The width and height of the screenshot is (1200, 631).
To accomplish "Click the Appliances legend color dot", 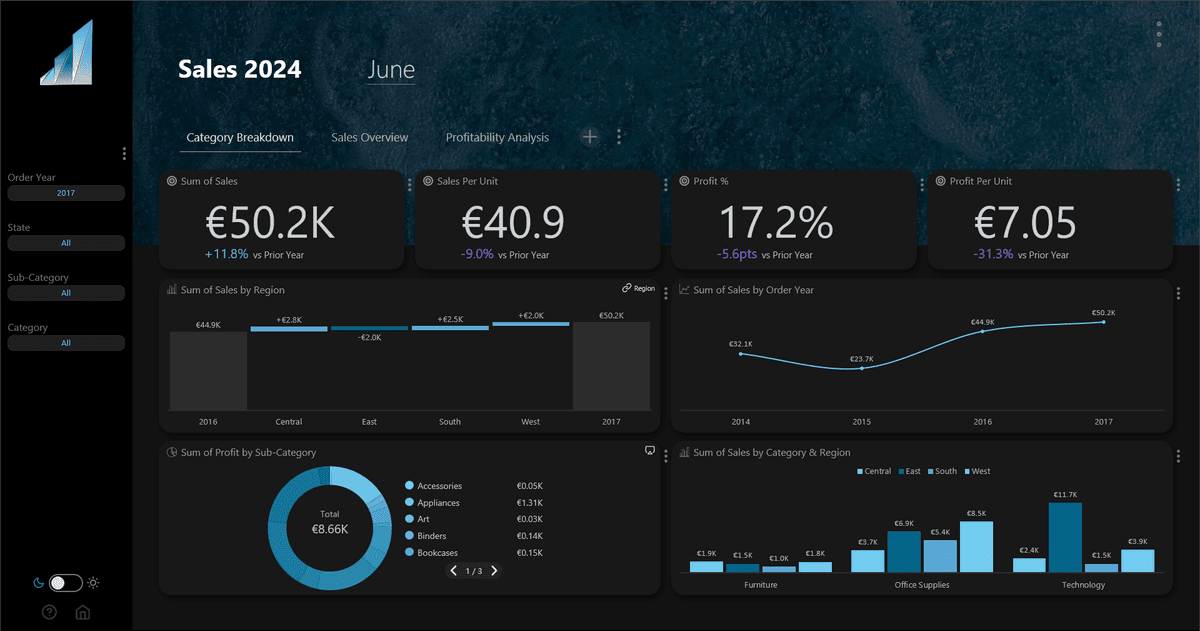I will (x=410, y=503).
